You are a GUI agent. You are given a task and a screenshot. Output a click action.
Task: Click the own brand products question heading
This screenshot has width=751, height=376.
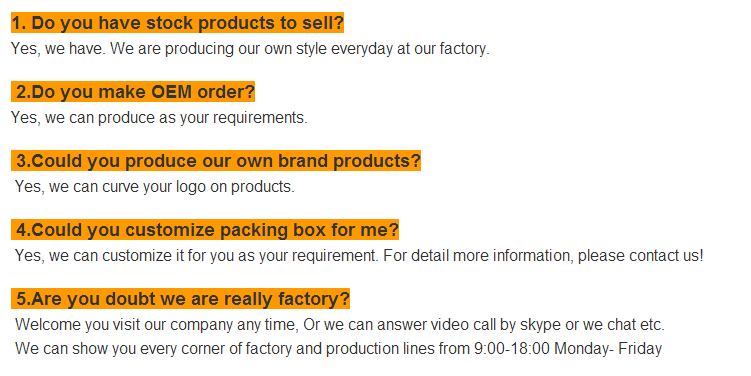click(216, 160)
